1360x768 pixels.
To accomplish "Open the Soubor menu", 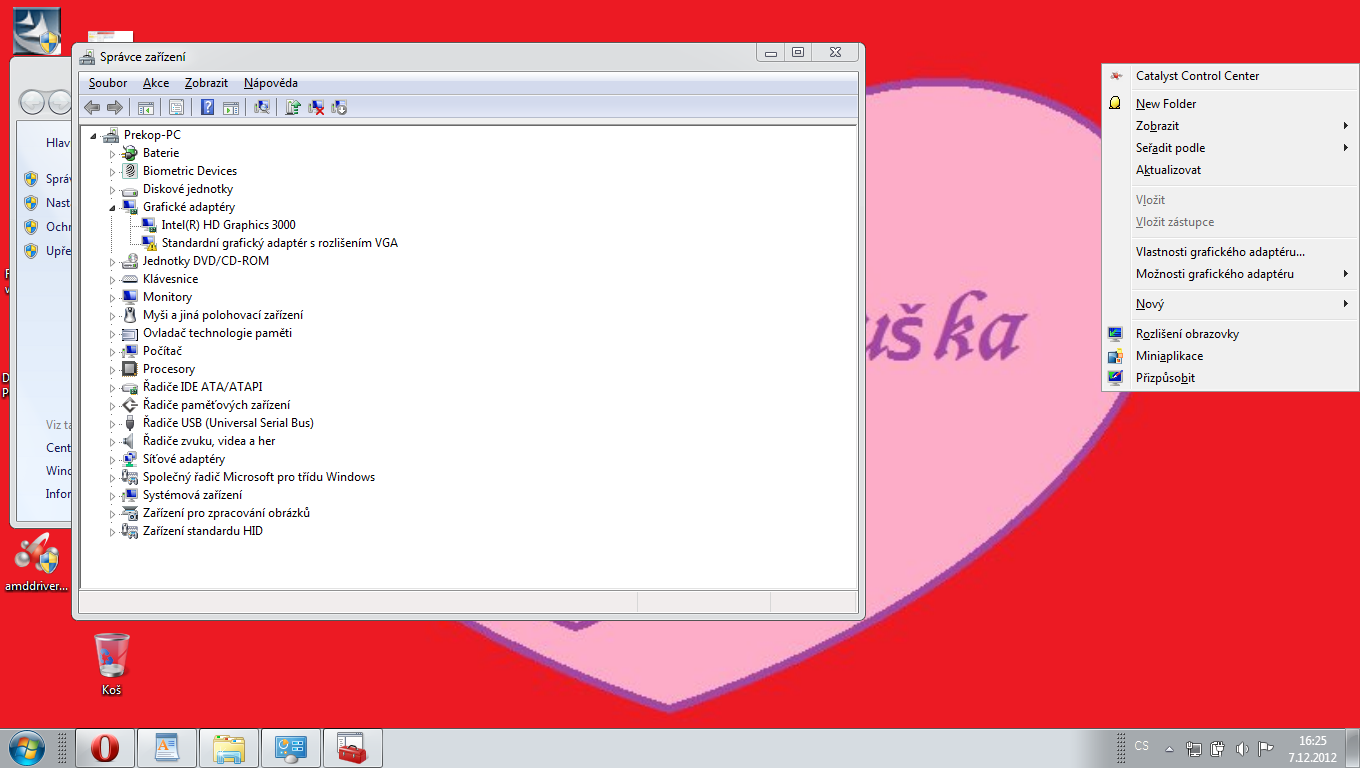I will tap(108, 83).
